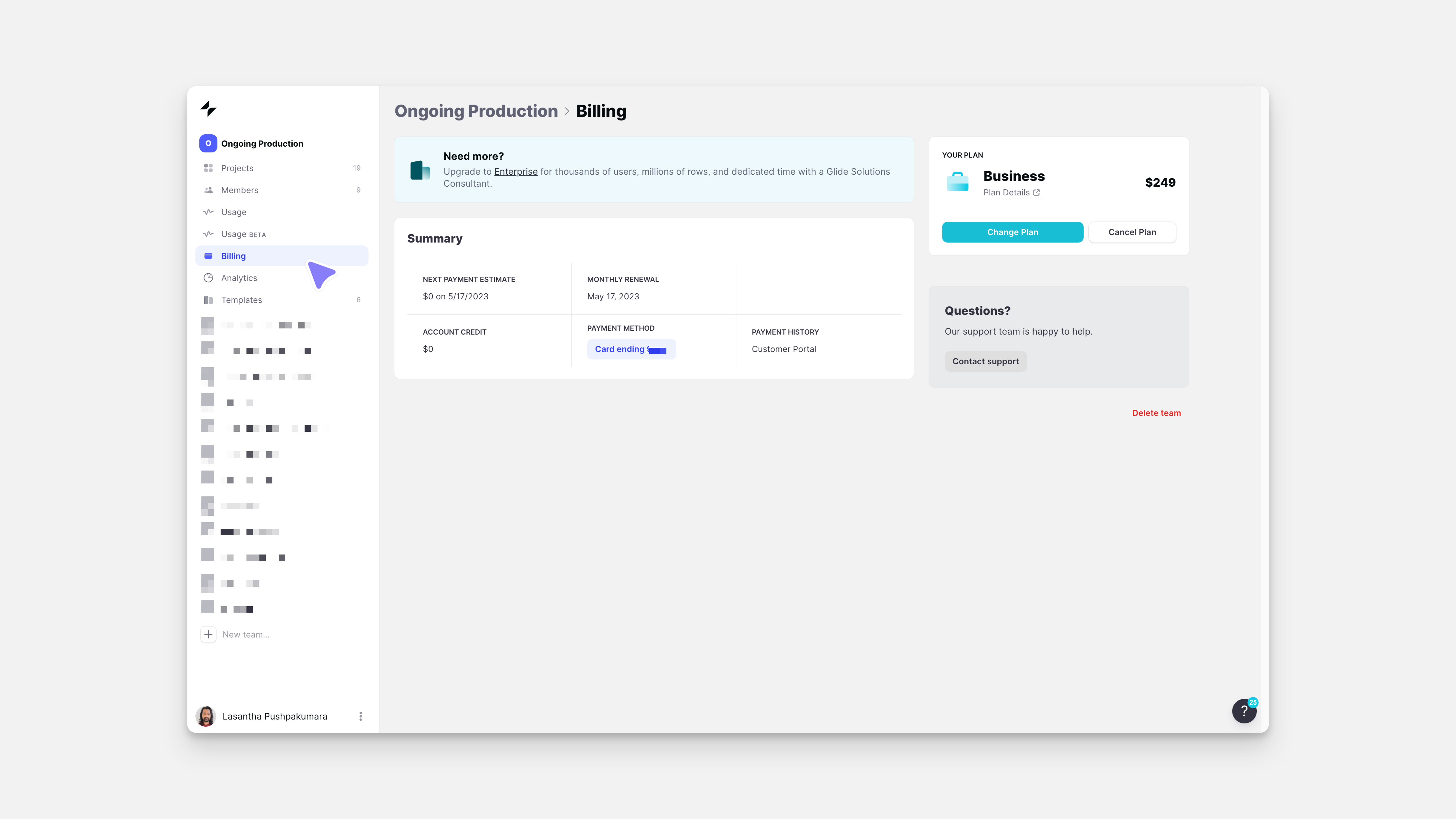Click the Cancel Plan button
This screenshot has width=1456, height=819.
1132,232
